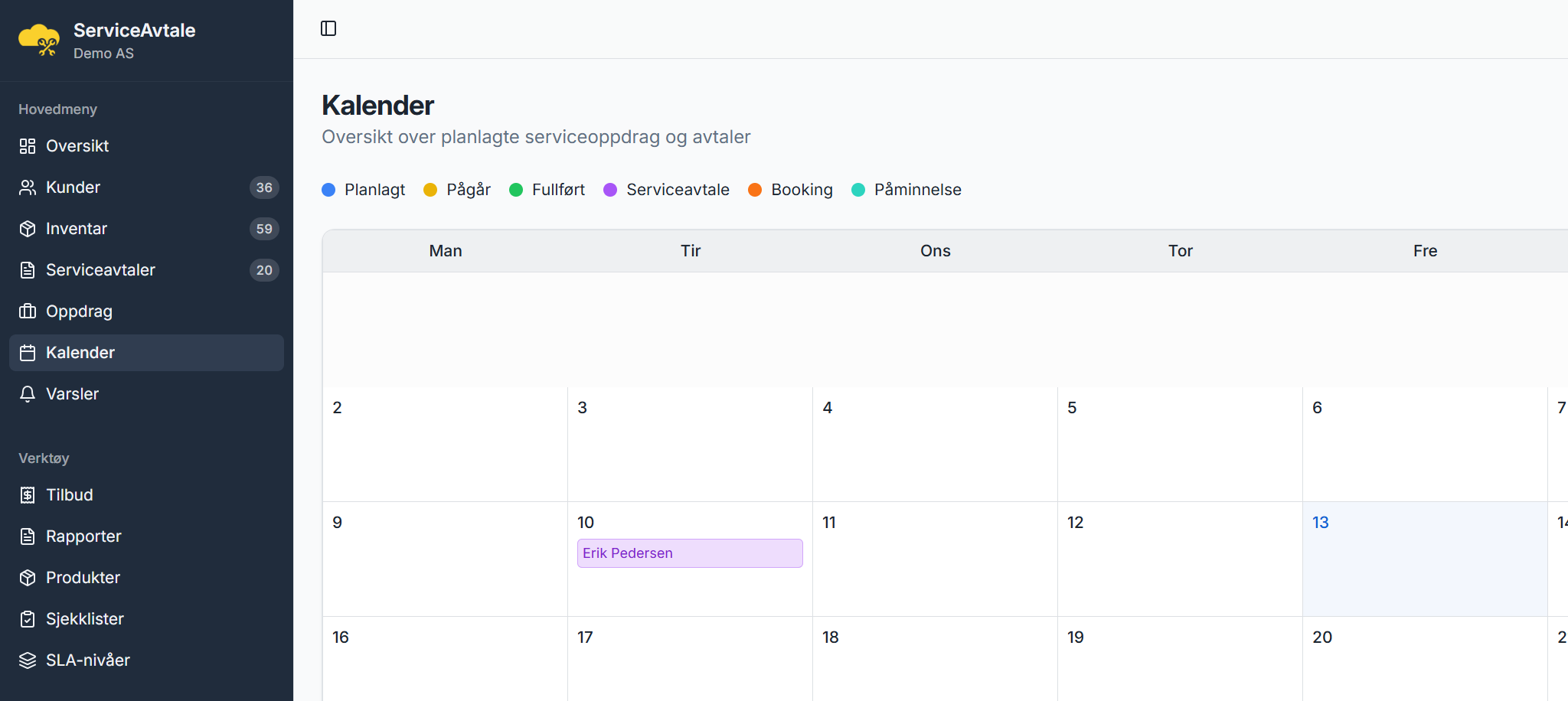The image size is (1568, 701).
Task: Click the Kunder count badge 36
Action: (264, 187)
